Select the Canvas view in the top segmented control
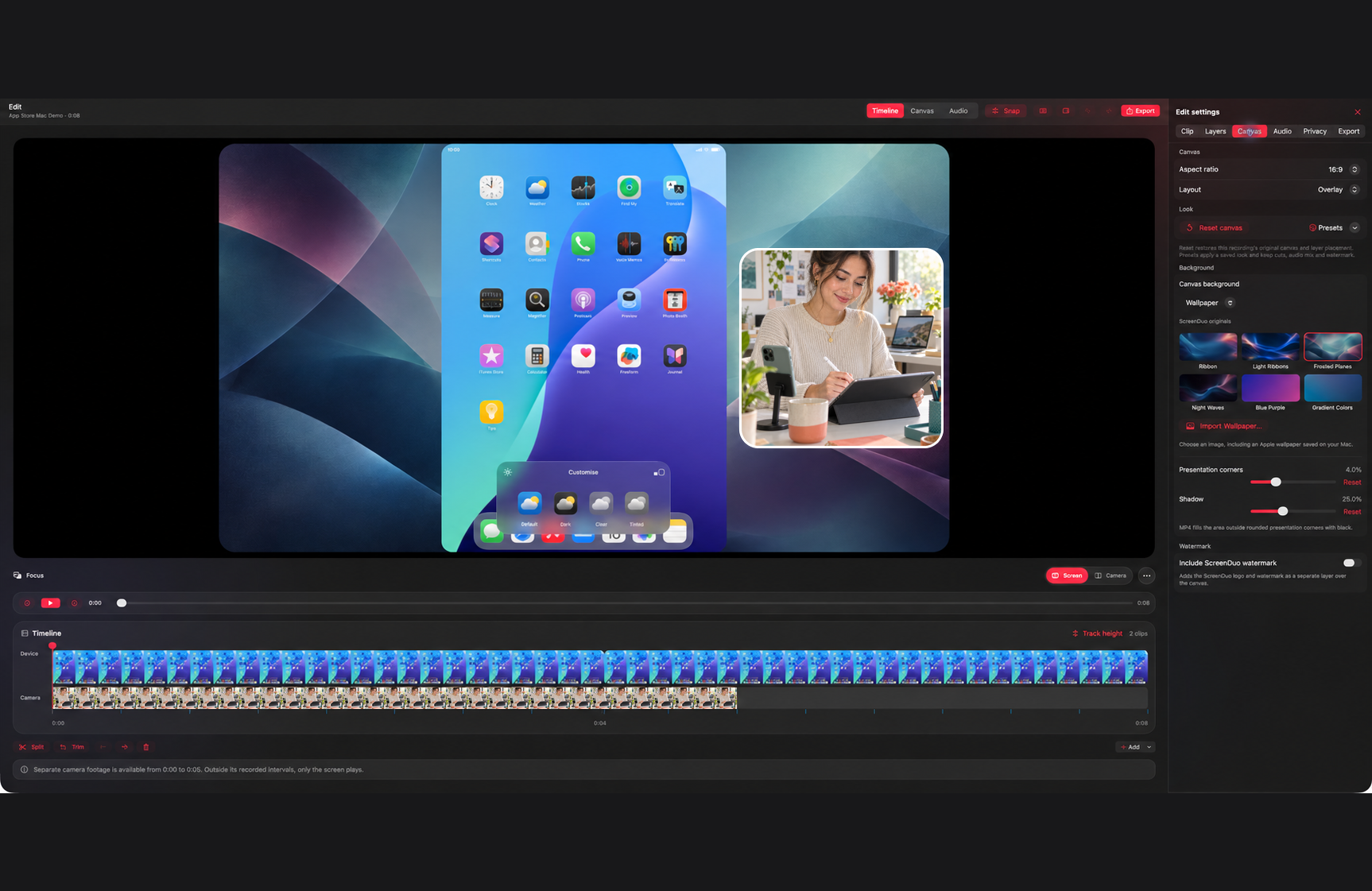The image size is (1372, 891). point(922,111)
